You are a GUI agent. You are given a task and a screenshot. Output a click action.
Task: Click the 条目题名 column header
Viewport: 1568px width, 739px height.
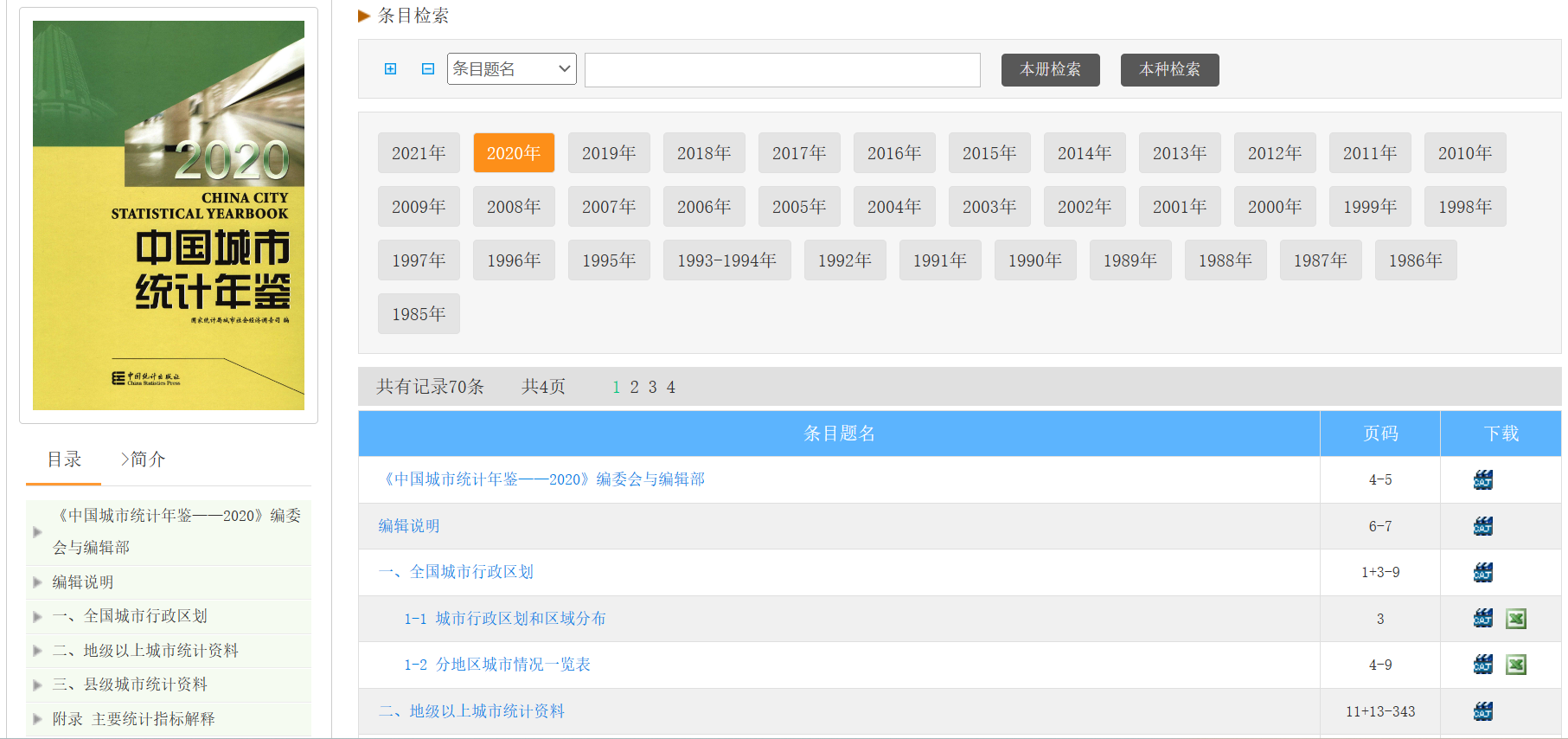[x=839, y=434]
